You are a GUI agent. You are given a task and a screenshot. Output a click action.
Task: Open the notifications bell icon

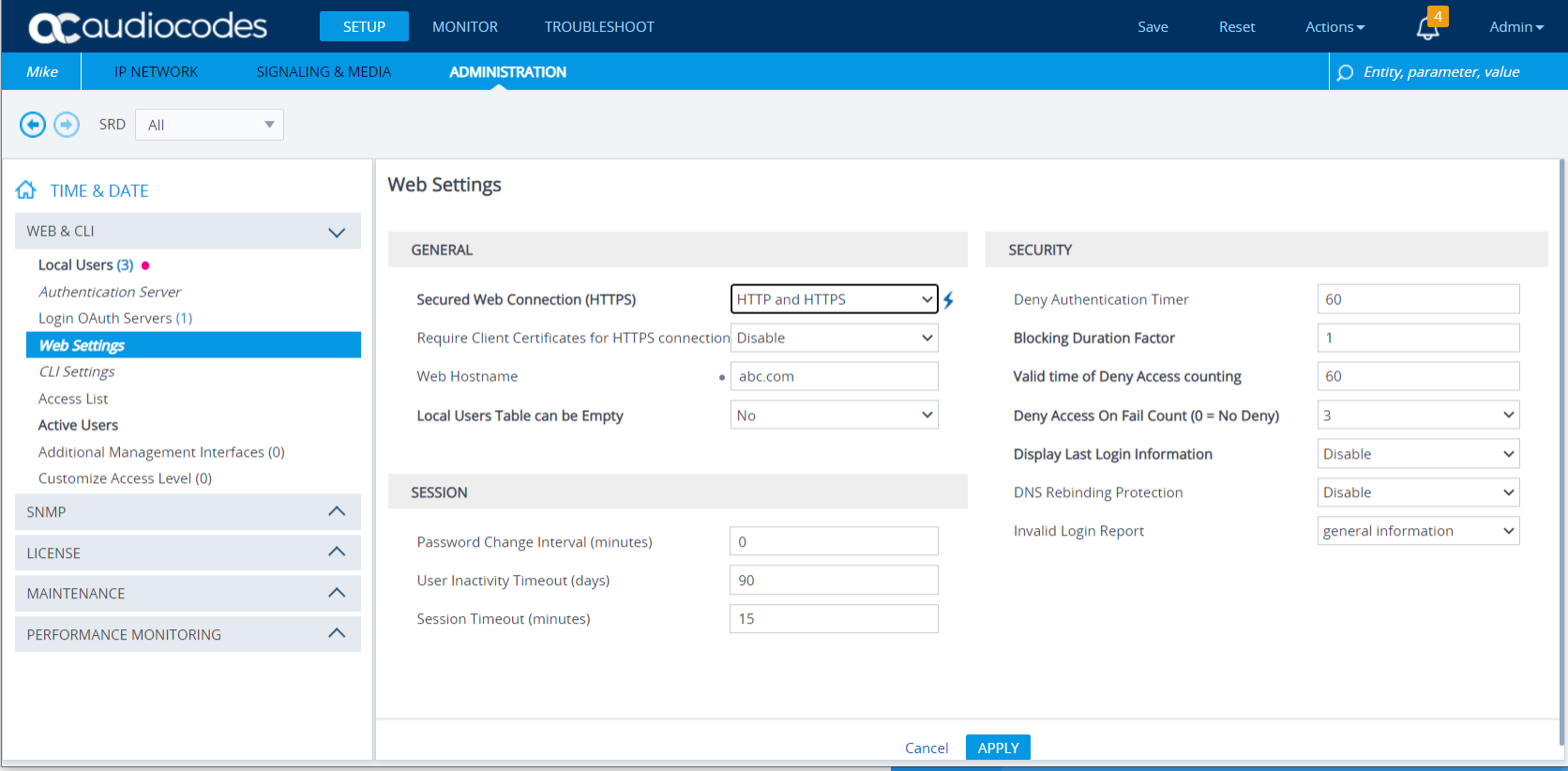click(1427, 28)
